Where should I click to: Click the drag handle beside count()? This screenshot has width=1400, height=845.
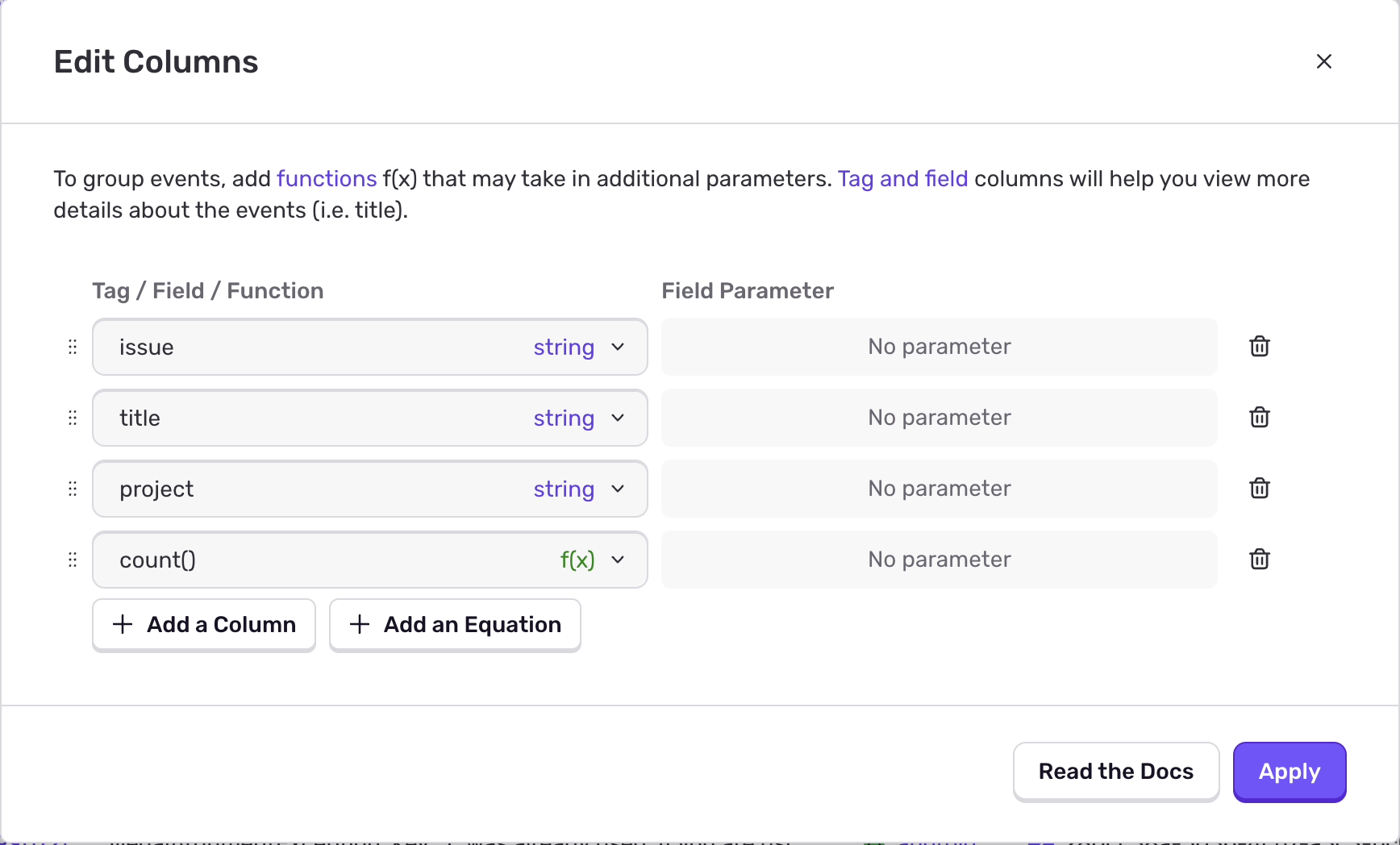click(x=73, y=560)
